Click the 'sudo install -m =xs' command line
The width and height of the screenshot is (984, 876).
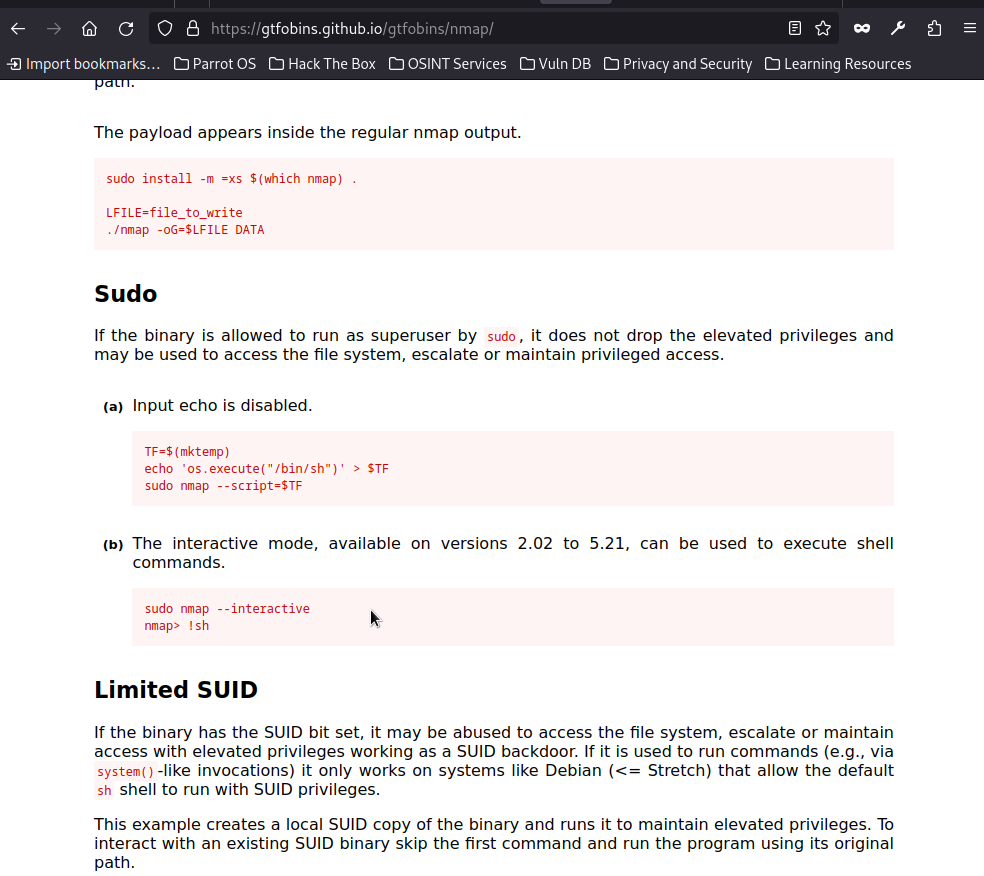231,179
